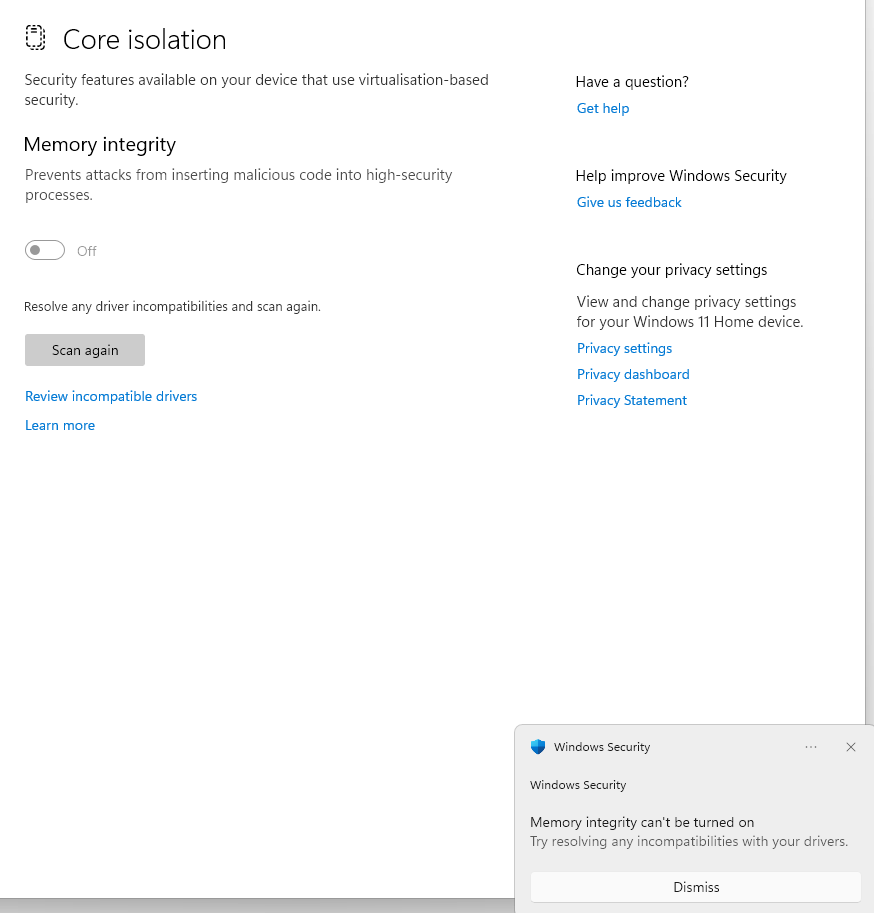Image resolution: width=874 pixels, height=913 pixels.
Task: Click 'Memory integrity can't be turned on' text
Action: (x=642, y=822)
